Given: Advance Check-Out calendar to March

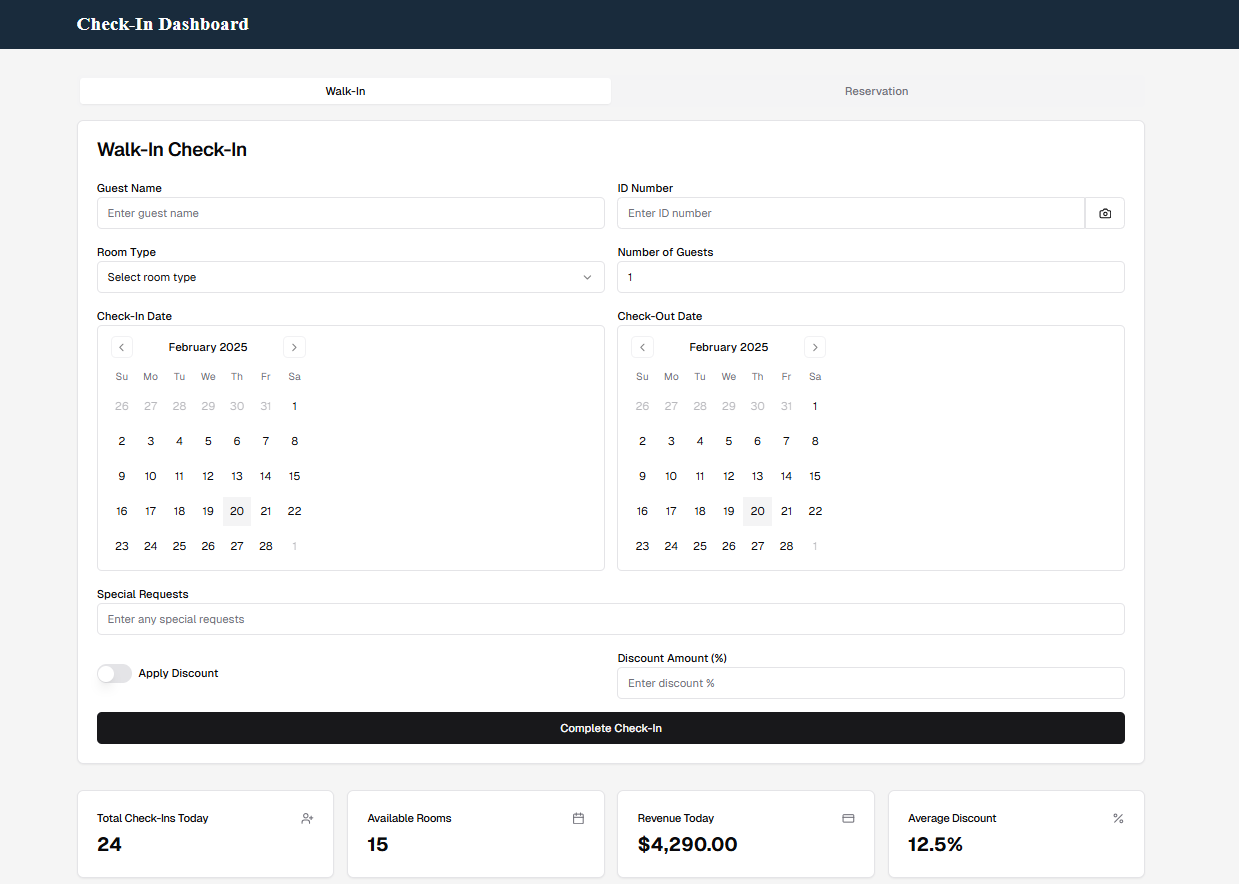Looking at the screenshot, I should tap(815, 347).
